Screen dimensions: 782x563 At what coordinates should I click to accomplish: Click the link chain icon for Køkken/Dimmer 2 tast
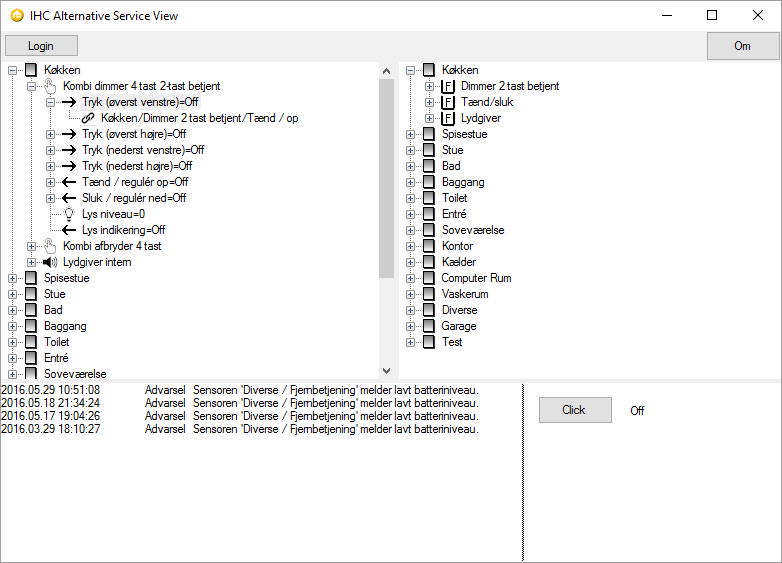88,118
